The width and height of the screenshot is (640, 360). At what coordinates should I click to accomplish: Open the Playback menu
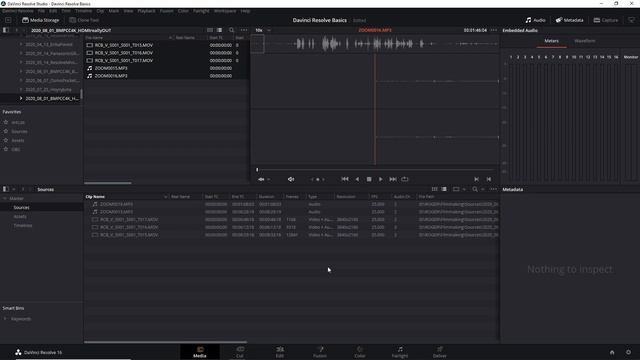tap(146, 11)
